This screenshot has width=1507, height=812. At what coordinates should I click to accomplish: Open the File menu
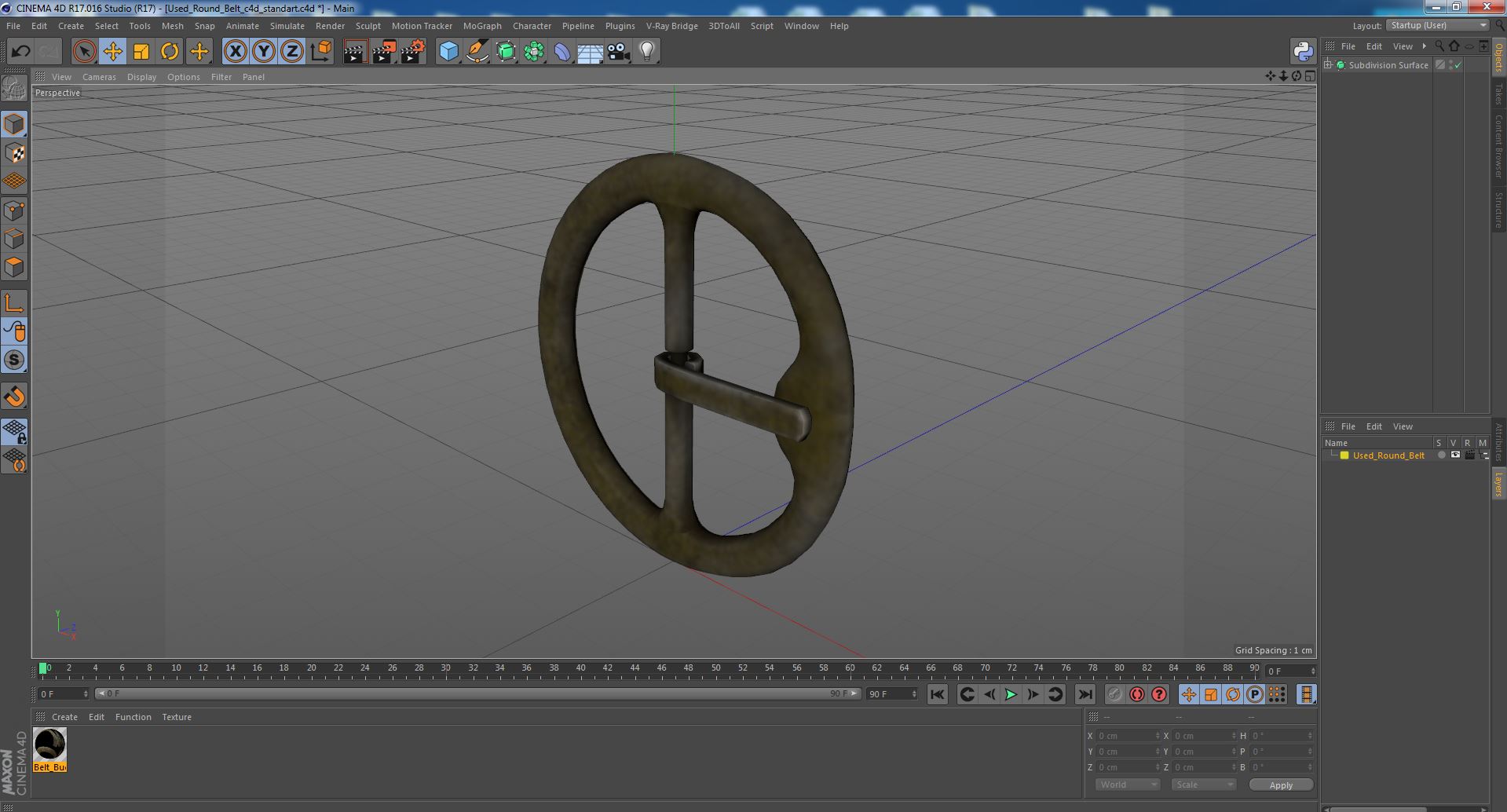(13, 26)
